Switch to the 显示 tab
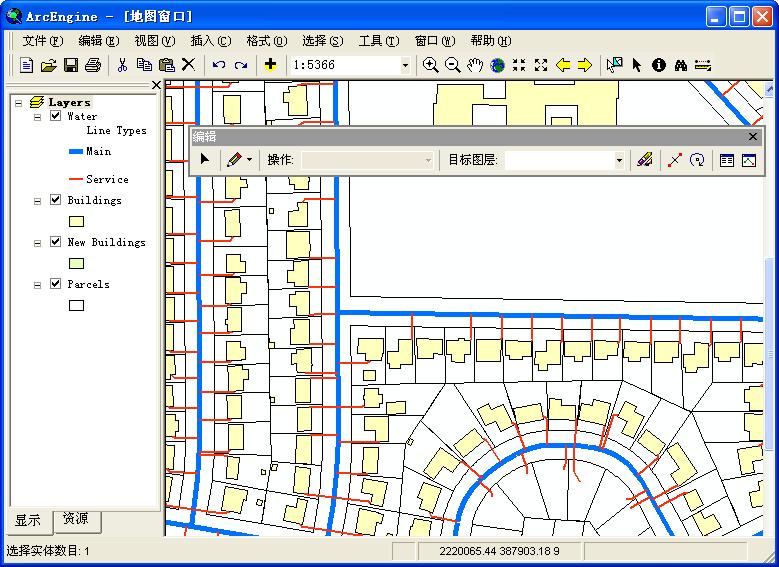 click(28, 521)
